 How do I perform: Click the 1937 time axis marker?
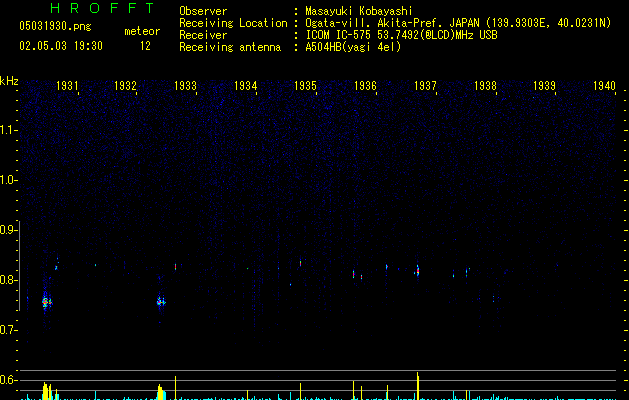(425, 86)
